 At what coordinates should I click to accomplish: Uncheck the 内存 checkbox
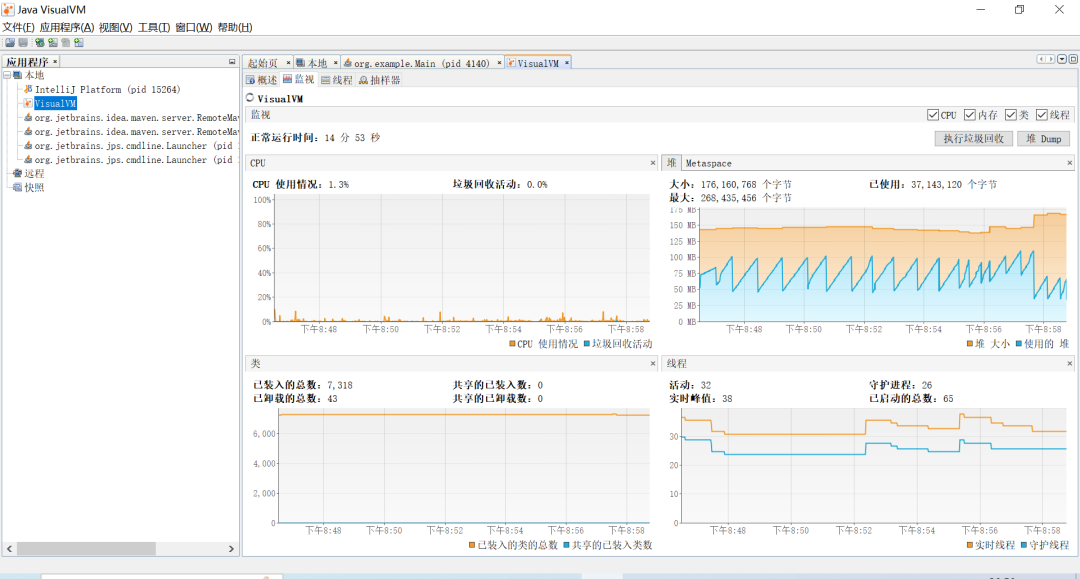970,115
